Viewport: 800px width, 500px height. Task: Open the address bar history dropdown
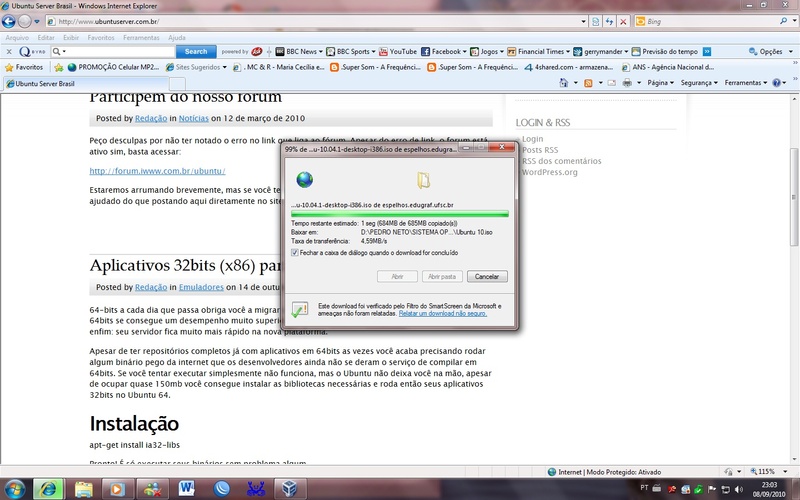(x=583, y=21)
